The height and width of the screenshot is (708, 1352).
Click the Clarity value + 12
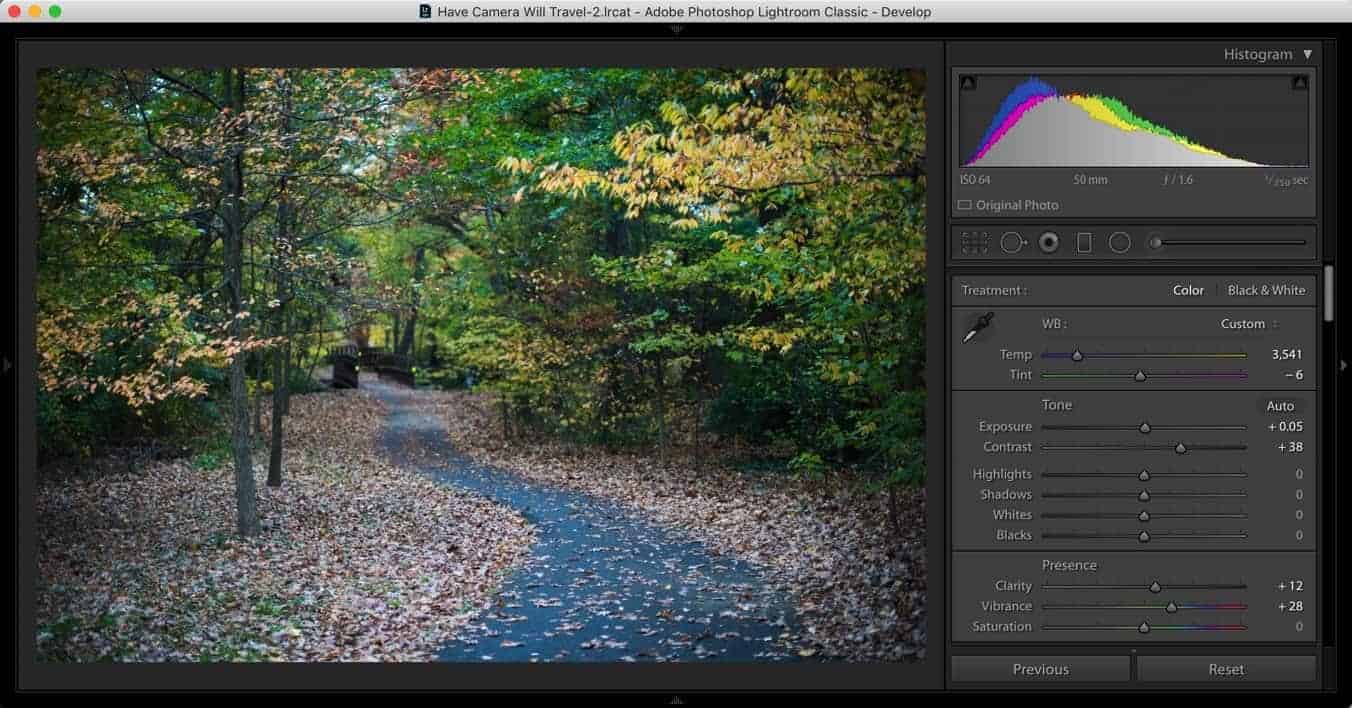[1290, 586]
